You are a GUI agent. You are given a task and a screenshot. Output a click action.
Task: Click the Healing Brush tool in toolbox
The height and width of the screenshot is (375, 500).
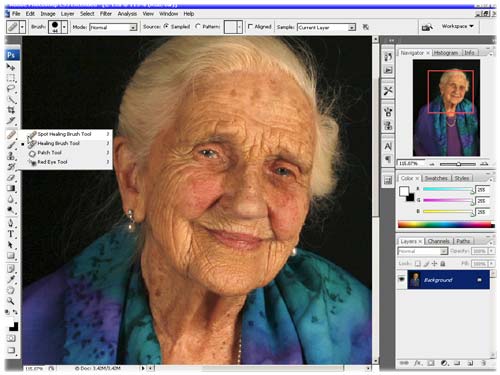pyautogui.click(x=11, y=134)
